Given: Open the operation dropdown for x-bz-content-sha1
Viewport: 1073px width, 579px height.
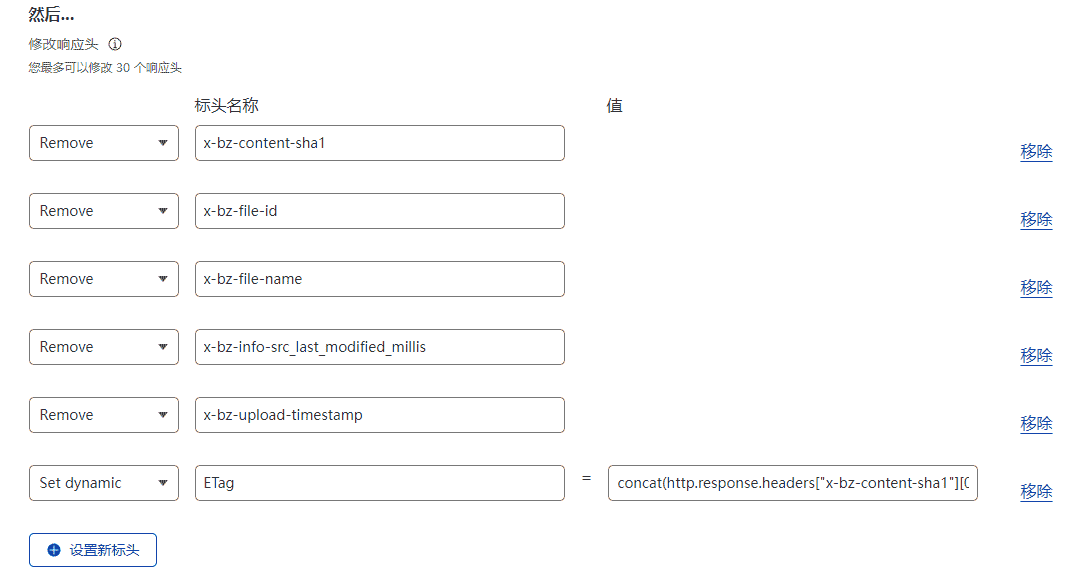Looking at the screenshot, I should pos(104,143).
